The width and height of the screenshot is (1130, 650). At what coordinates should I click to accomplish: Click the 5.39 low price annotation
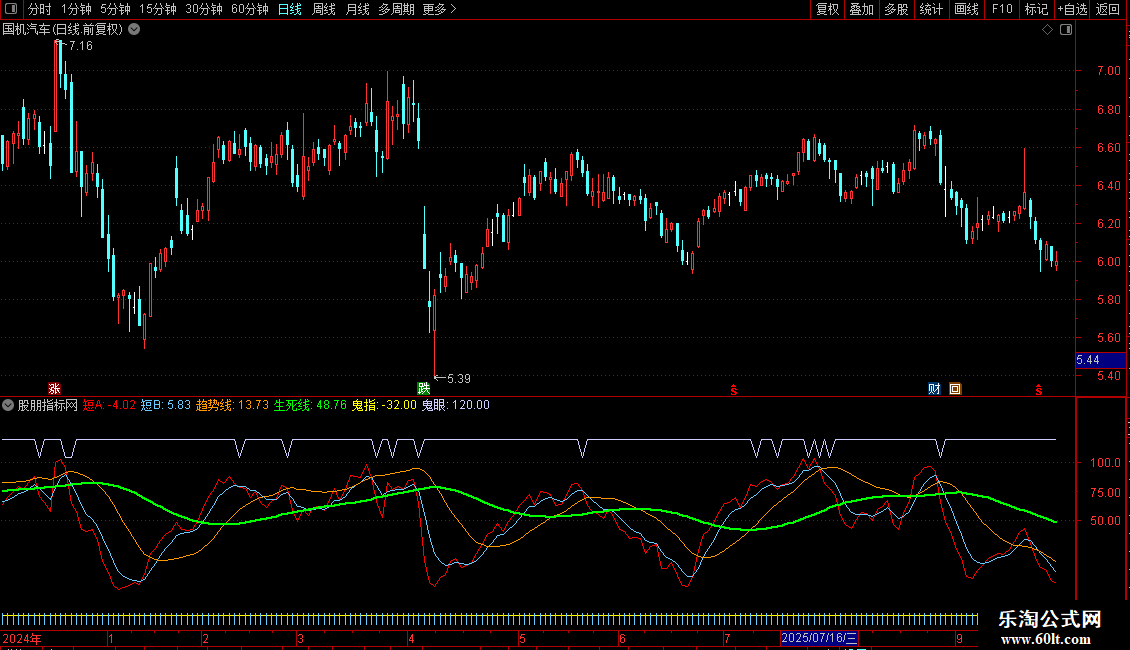458,379
